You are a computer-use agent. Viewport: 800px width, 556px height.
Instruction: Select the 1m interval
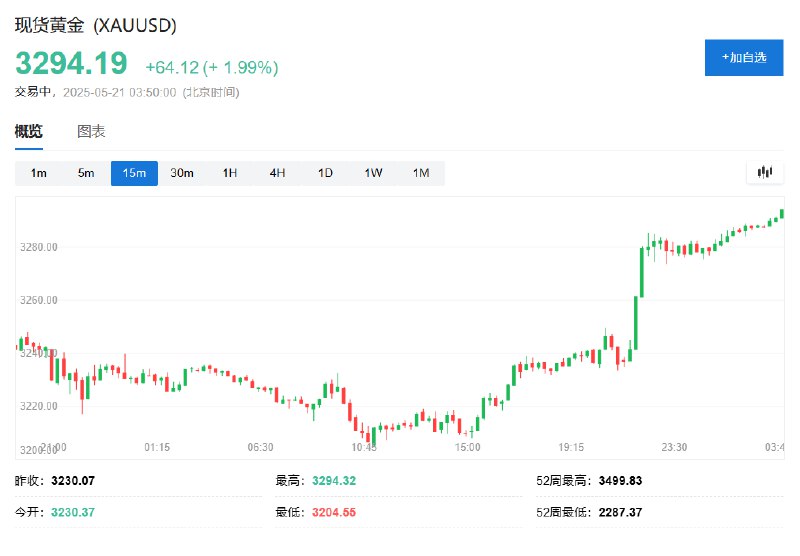38,173
